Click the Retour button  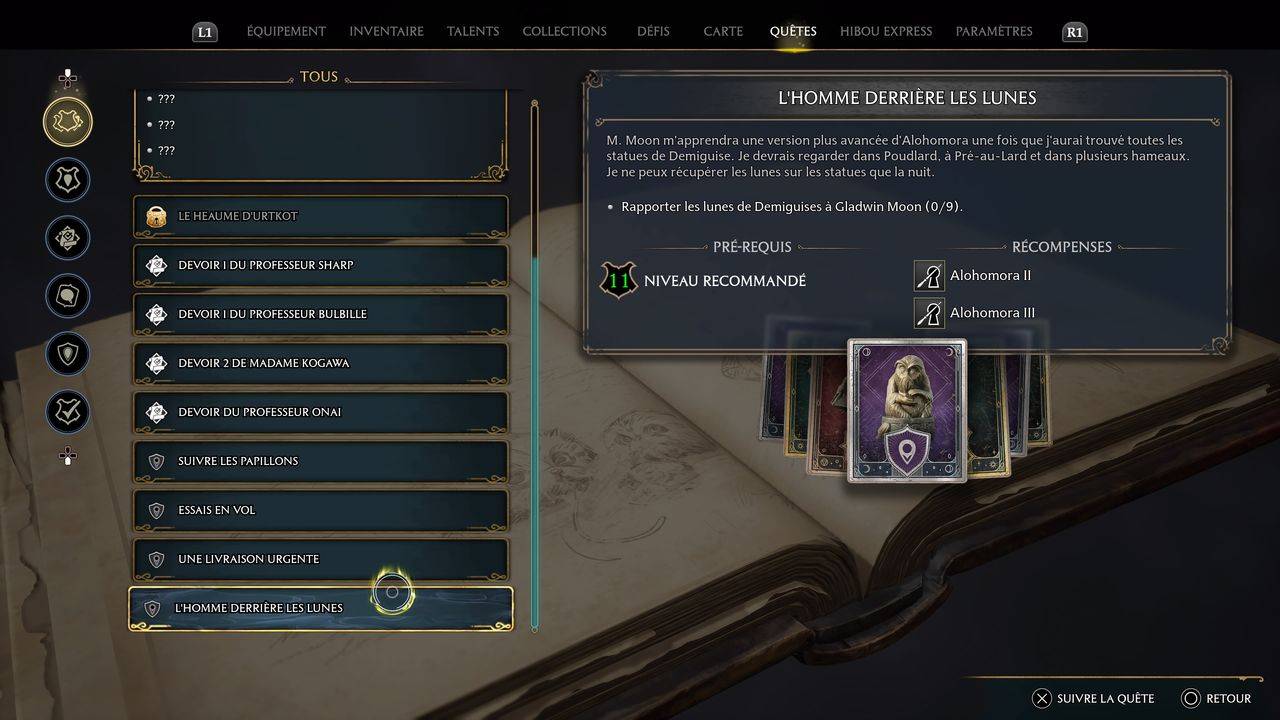[x=1216, y=698]
